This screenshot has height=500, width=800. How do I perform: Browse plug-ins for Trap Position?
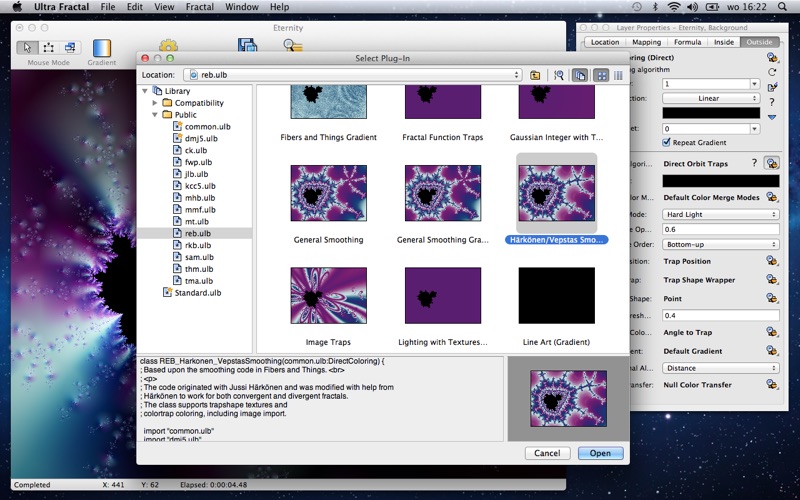click(772, 261)
